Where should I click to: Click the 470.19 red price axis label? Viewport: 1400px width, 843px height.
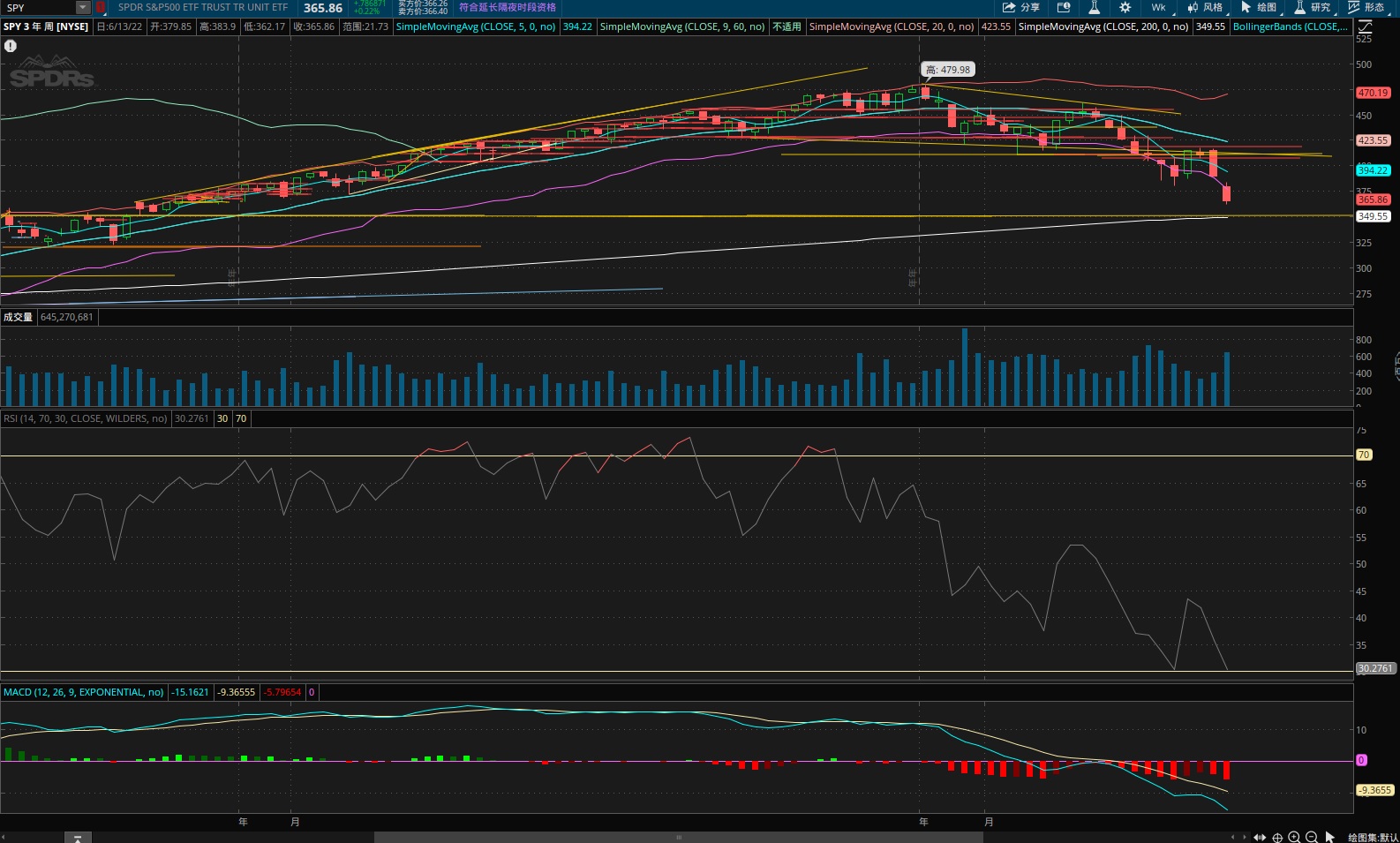tap(1373, 93)
